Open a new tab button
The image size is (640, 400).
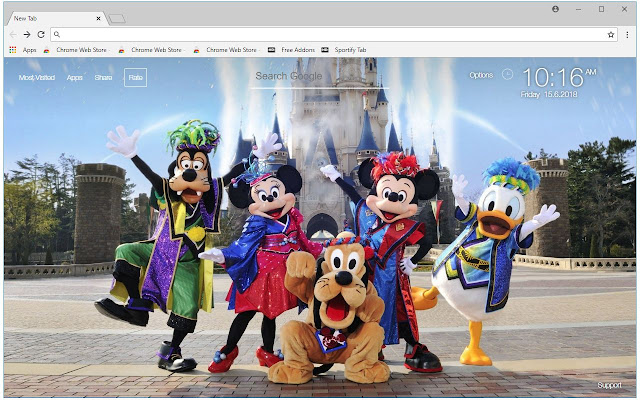(117, 18)
